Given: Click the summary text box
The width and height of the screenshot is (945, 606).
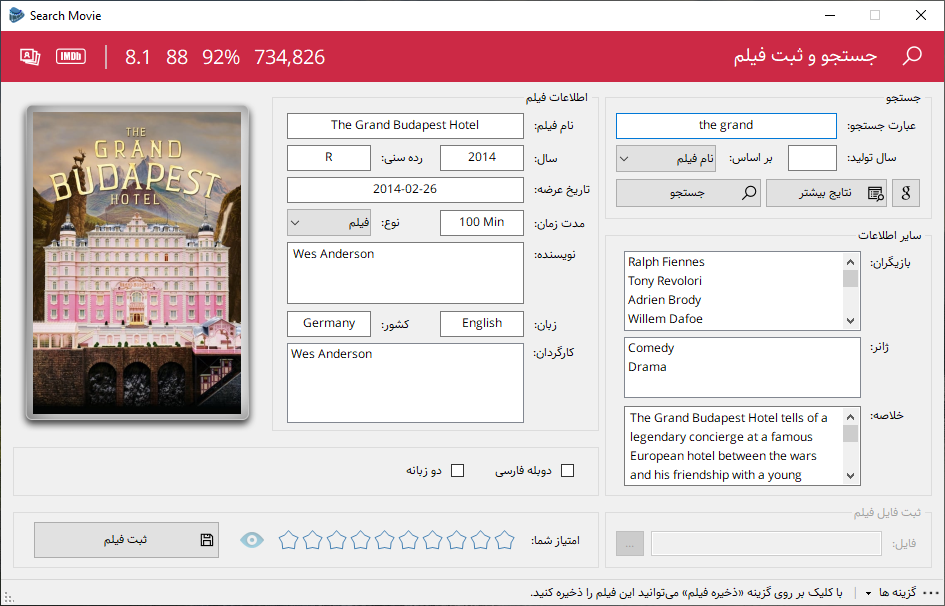Looking at the screenshot, I should [x=742, y=446].
